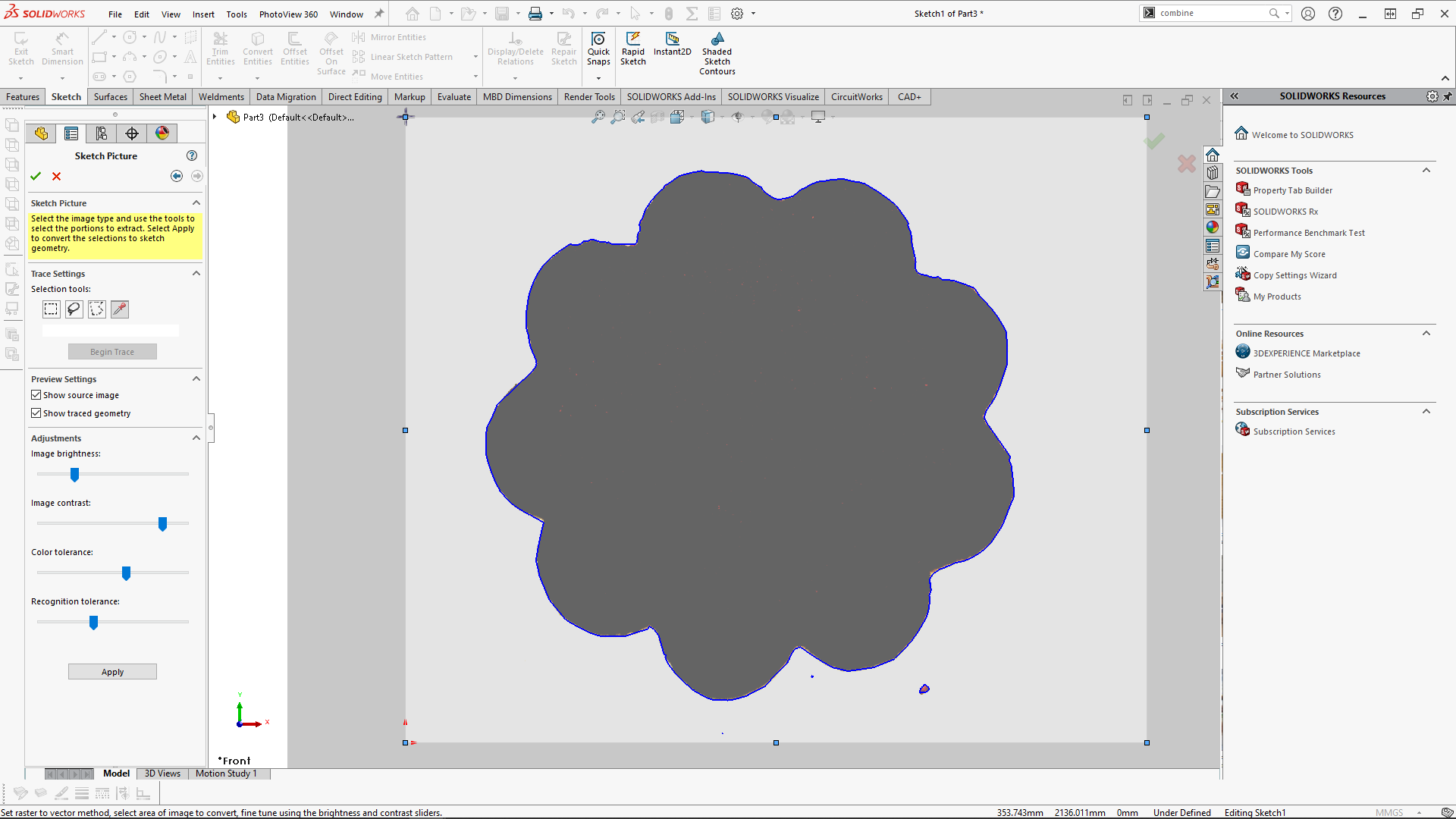Accept Sketch Picture with green checkmark
This screenshot has height=819, width=1456.
click(x=36, y=176)
